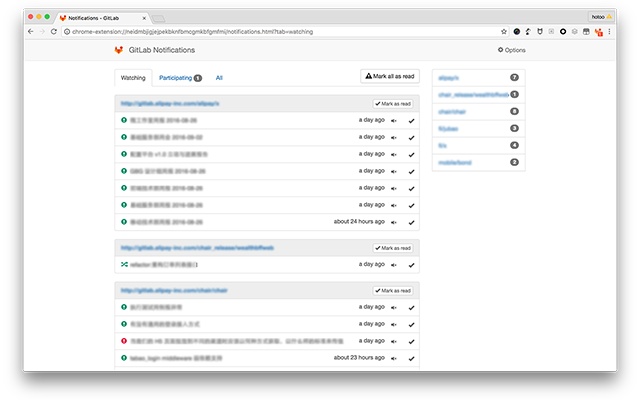Mute the about 24 hours ago notification
This screenshot has width=640, height=400.
(393, 222)
